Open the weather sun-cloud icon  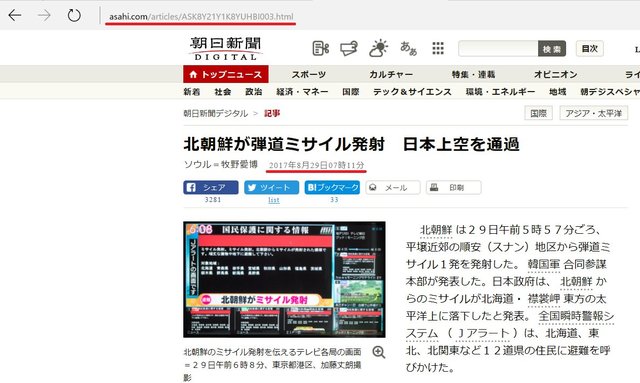pos(378,48)
